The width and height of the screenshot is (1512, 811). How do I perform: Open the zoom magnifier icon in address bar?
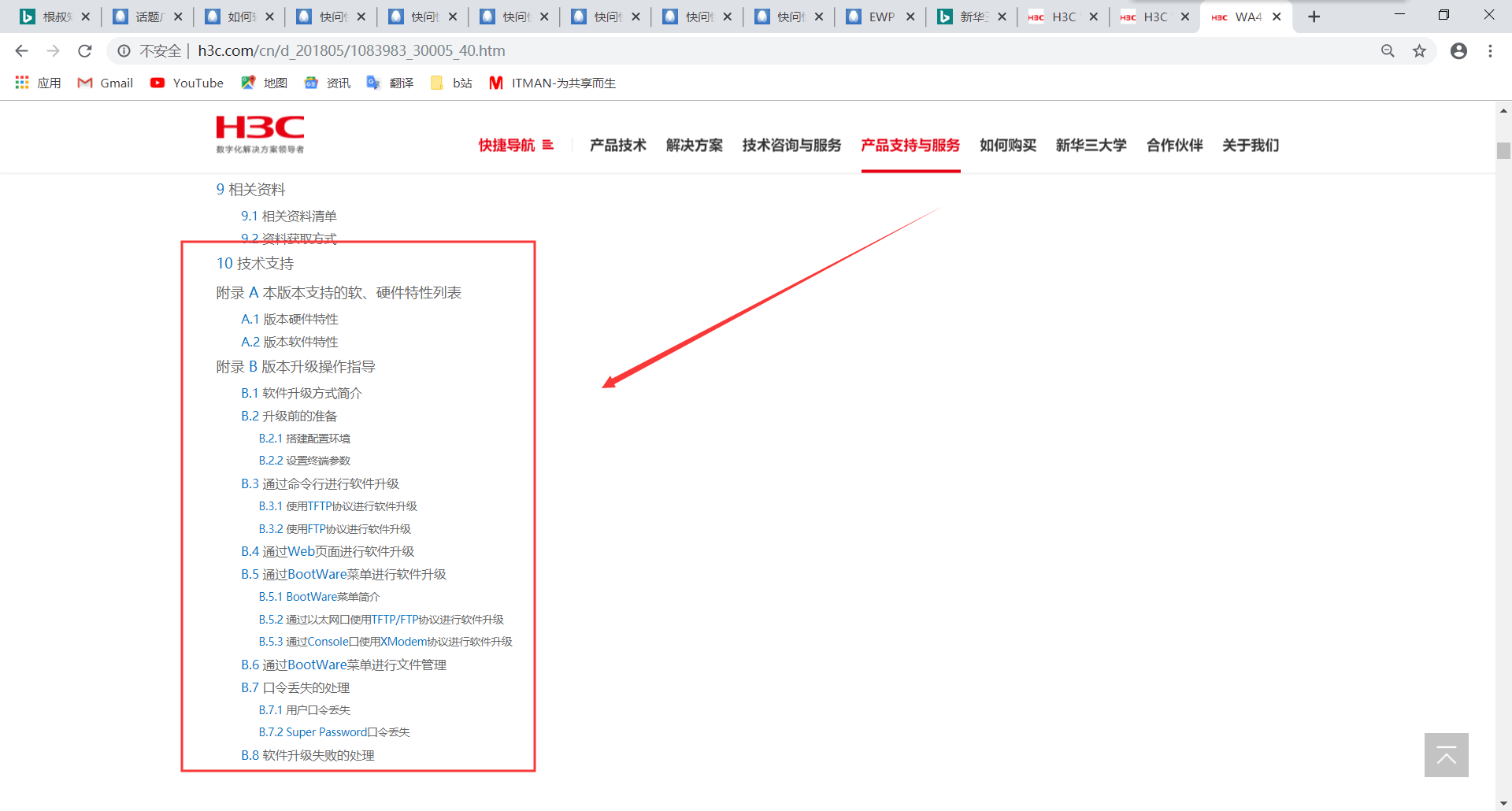(x=1388, y=51)
